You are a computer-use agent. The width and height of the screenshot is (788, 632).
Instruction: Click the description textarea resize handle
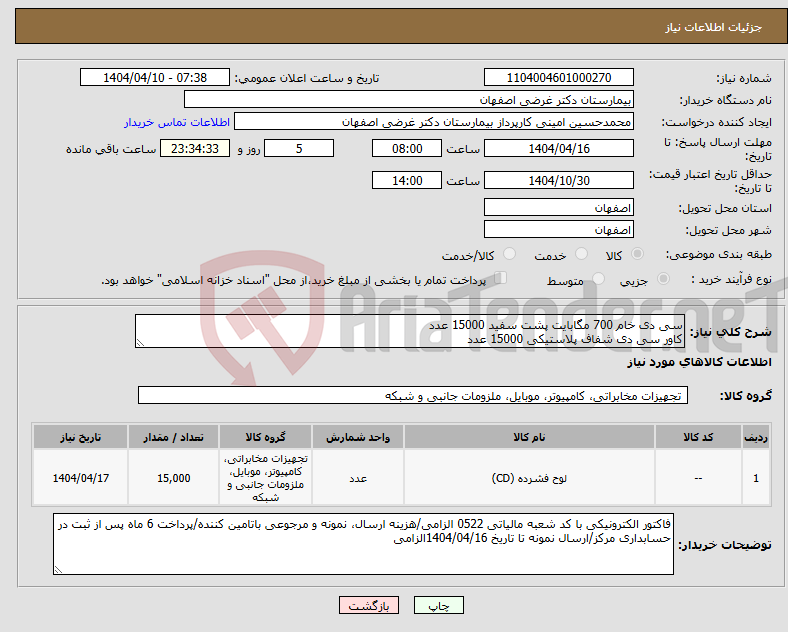click(x=140, y=343)
